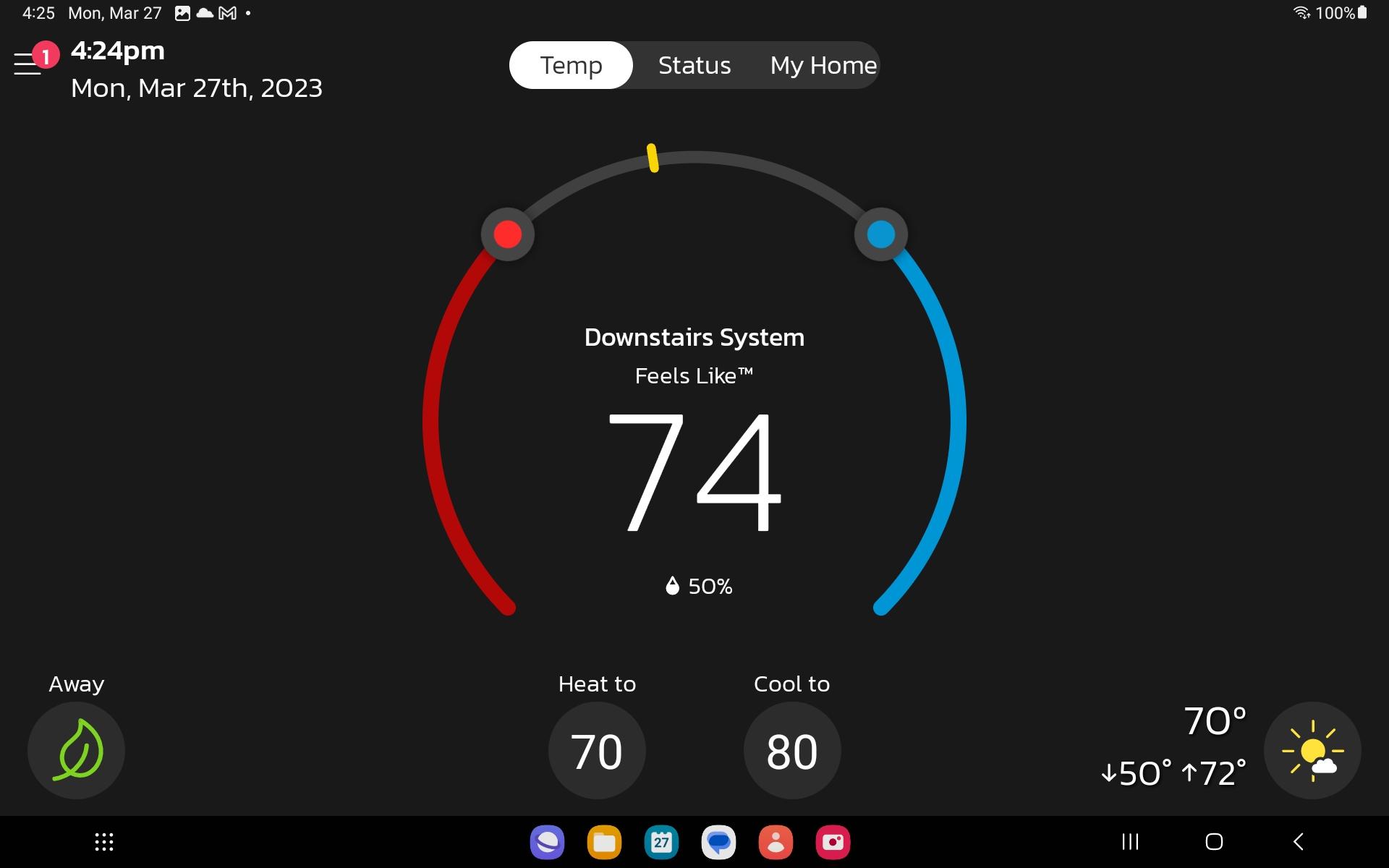Viewport: 1389px width, 868px height.
Task: Tap the red notification badge showing 1
Action: click(46, 55)
